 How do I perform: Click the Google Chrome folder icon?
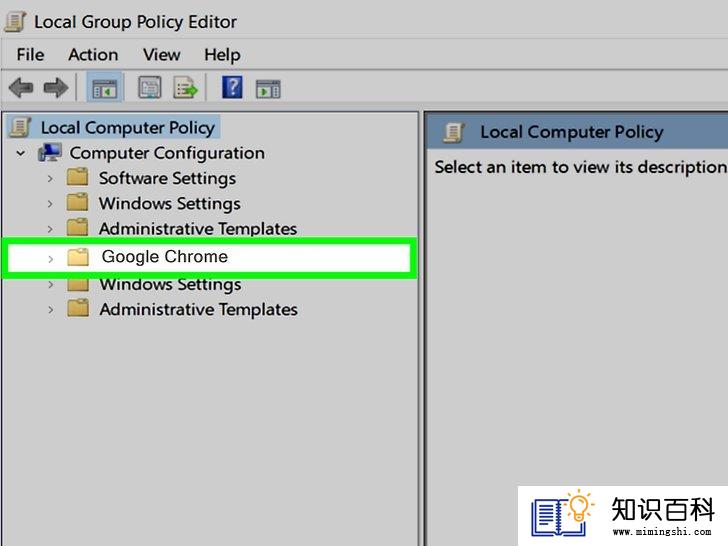(78, 257)
